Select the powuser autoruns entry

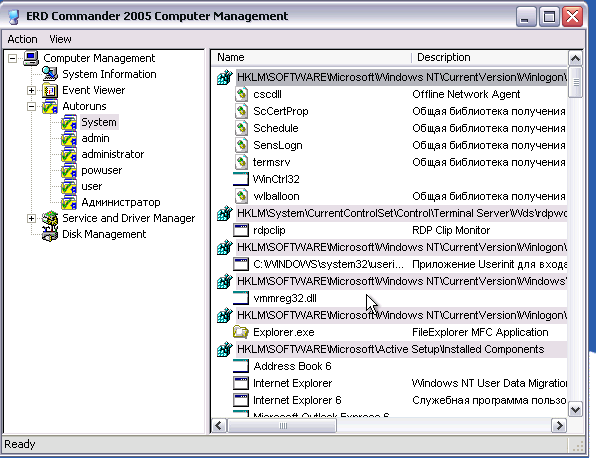(x=102, y=170)
